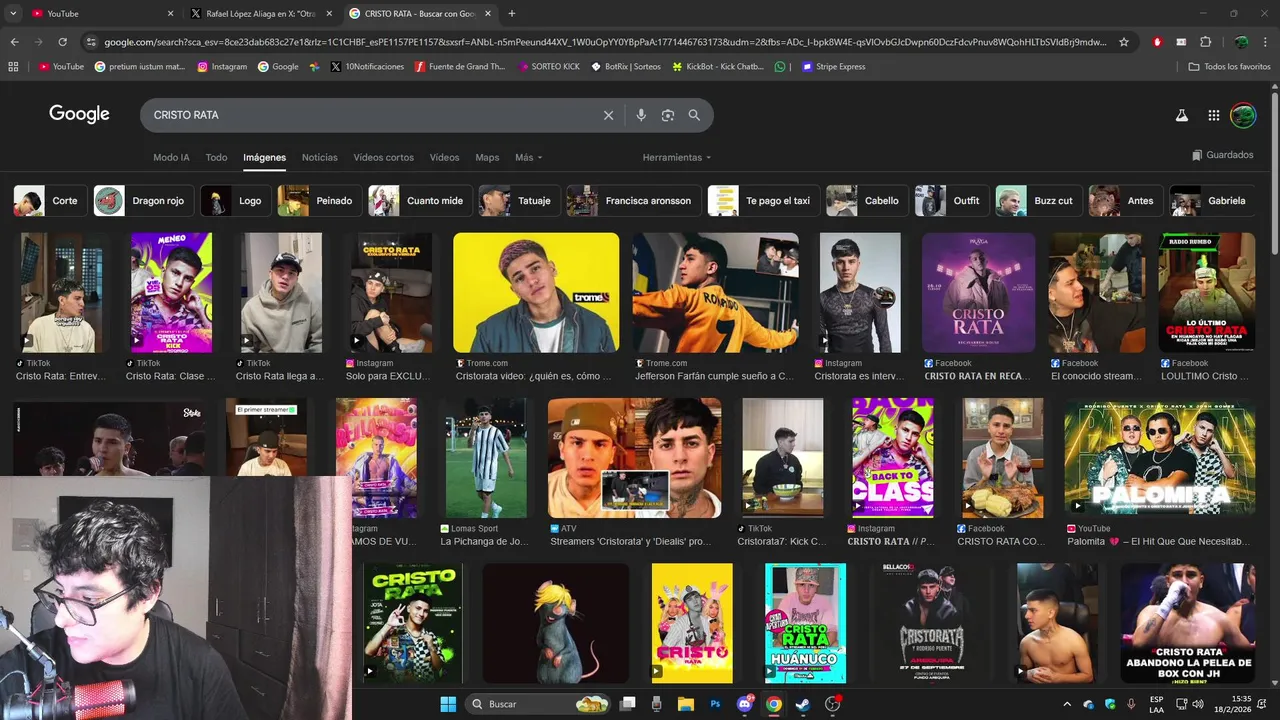The height and width of the screenshot is (720, 1280).
Task: Open the 10Notificaciones bookmark
Action: pos(367,67)
